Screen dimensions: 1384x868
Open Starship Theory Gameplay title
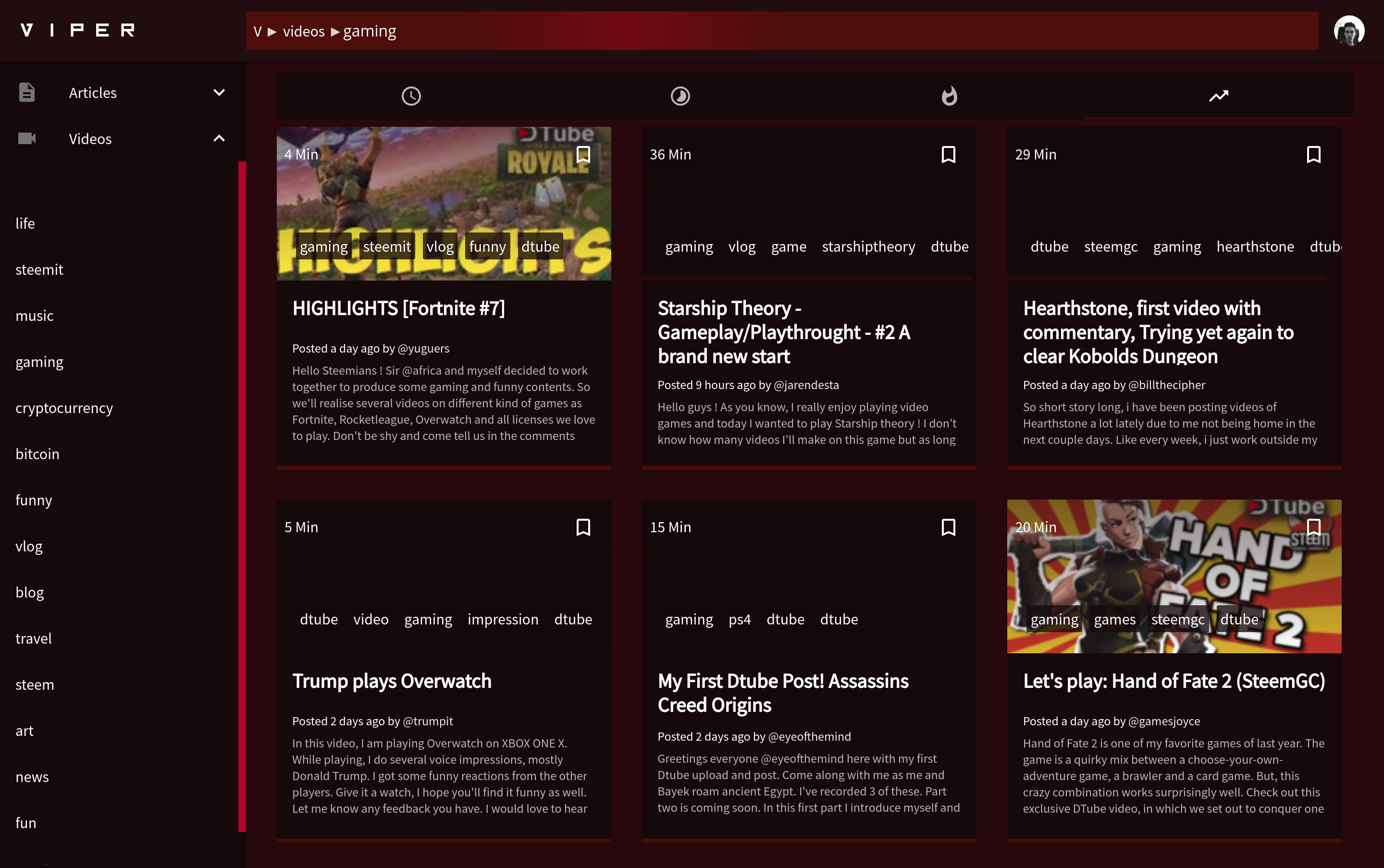(x=784, y=332)
